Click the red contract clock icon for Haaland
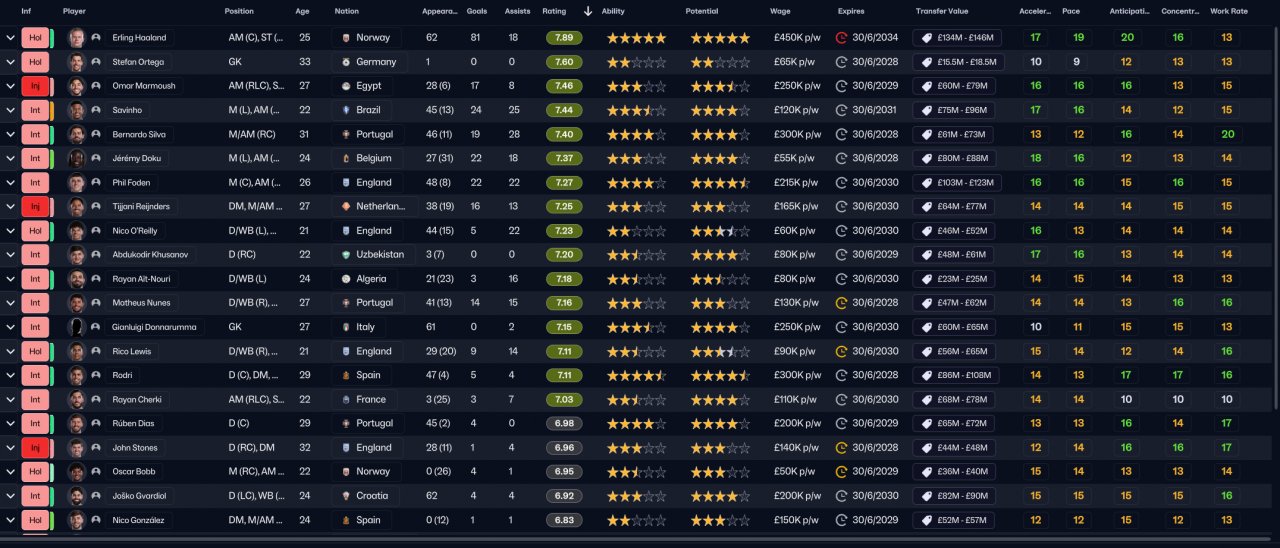 pos(841,38)
